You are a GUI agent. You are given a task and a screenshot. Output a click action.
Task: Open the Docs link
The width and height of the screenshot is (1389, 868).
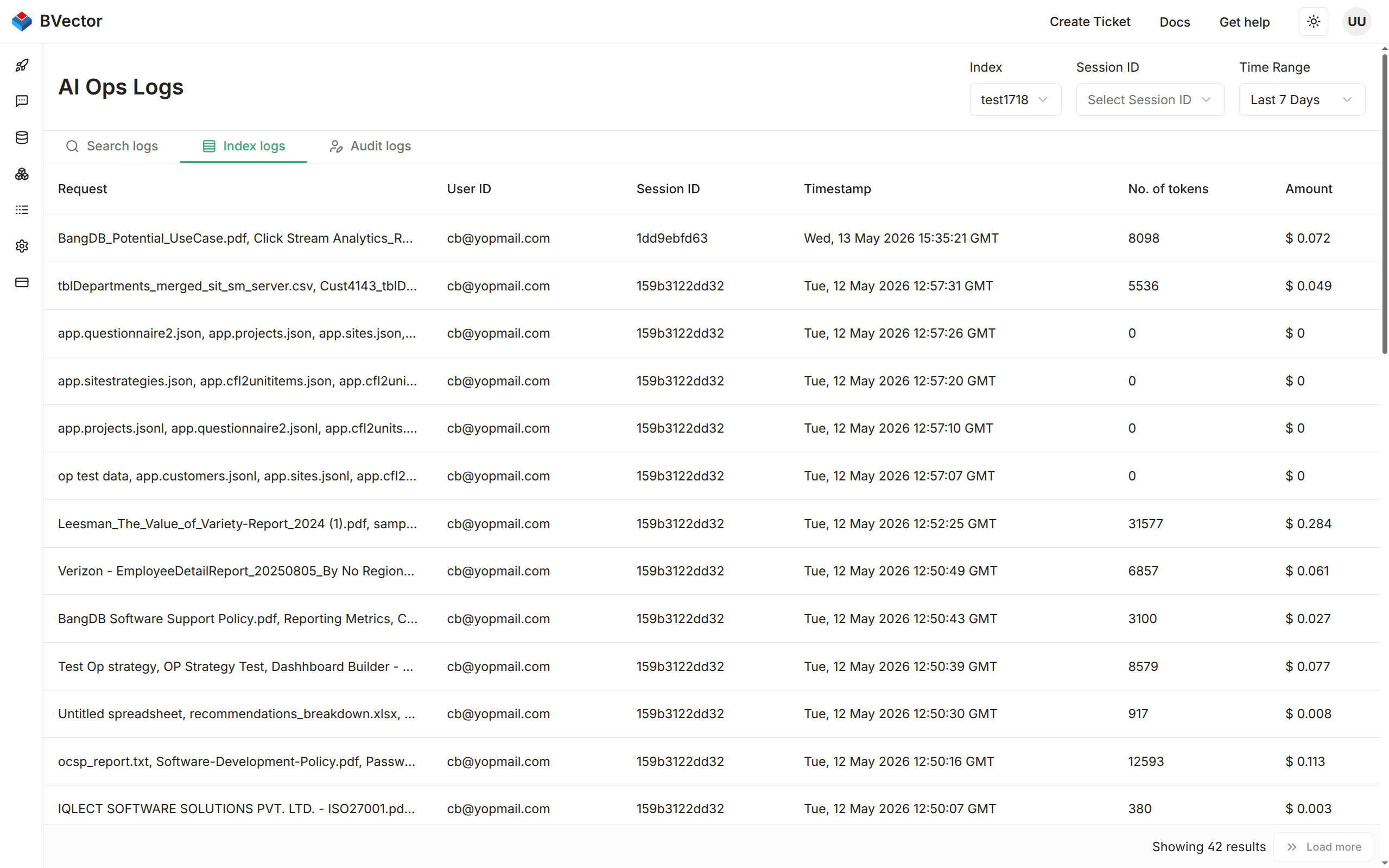[x=1175, y=22]
